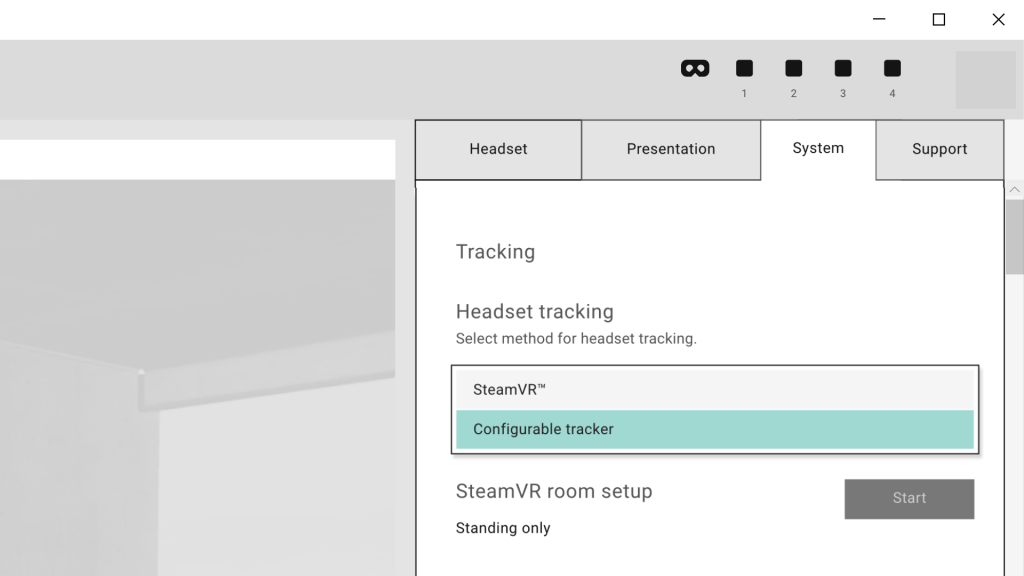Click the 'Tracking' section heading
This screenshot has height=576, width=1024.
pos(495,252)
